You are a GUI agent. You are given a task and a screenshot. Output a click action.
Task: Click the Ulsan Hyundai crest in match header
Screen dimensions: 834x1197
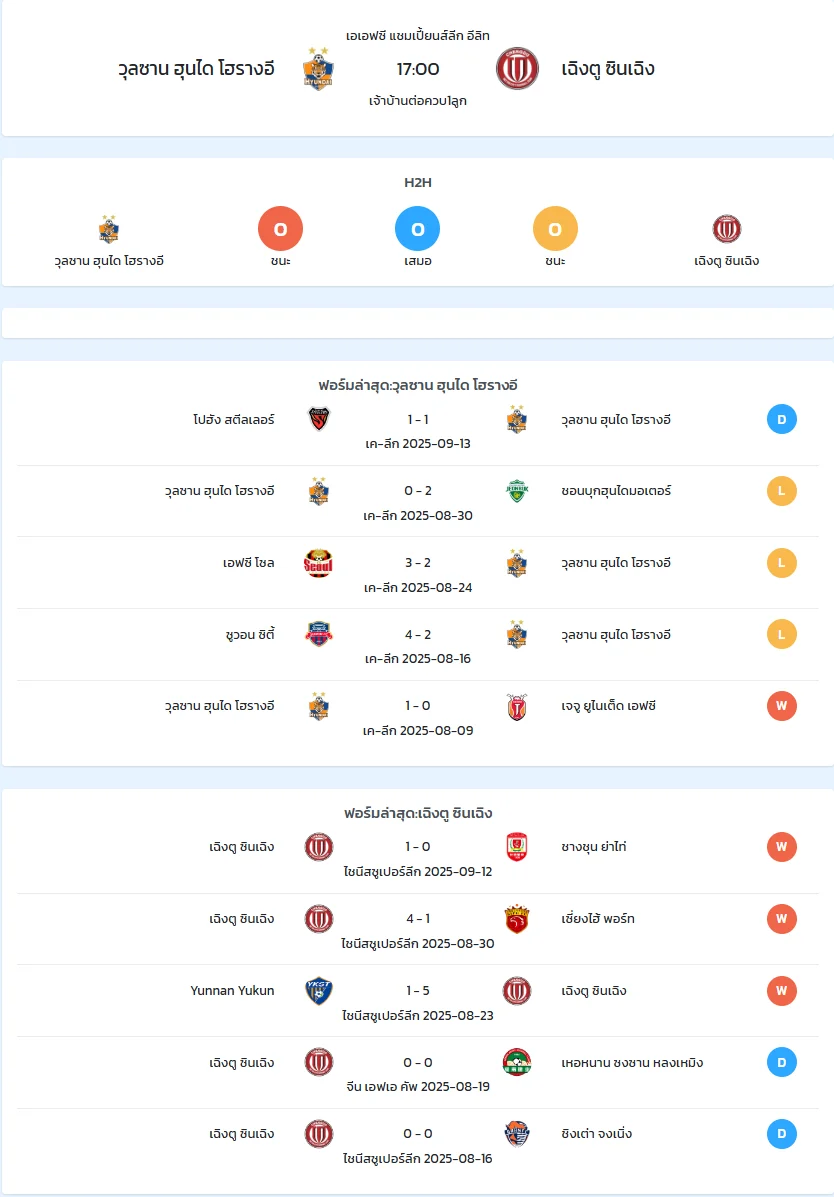[x=318, y=69]
